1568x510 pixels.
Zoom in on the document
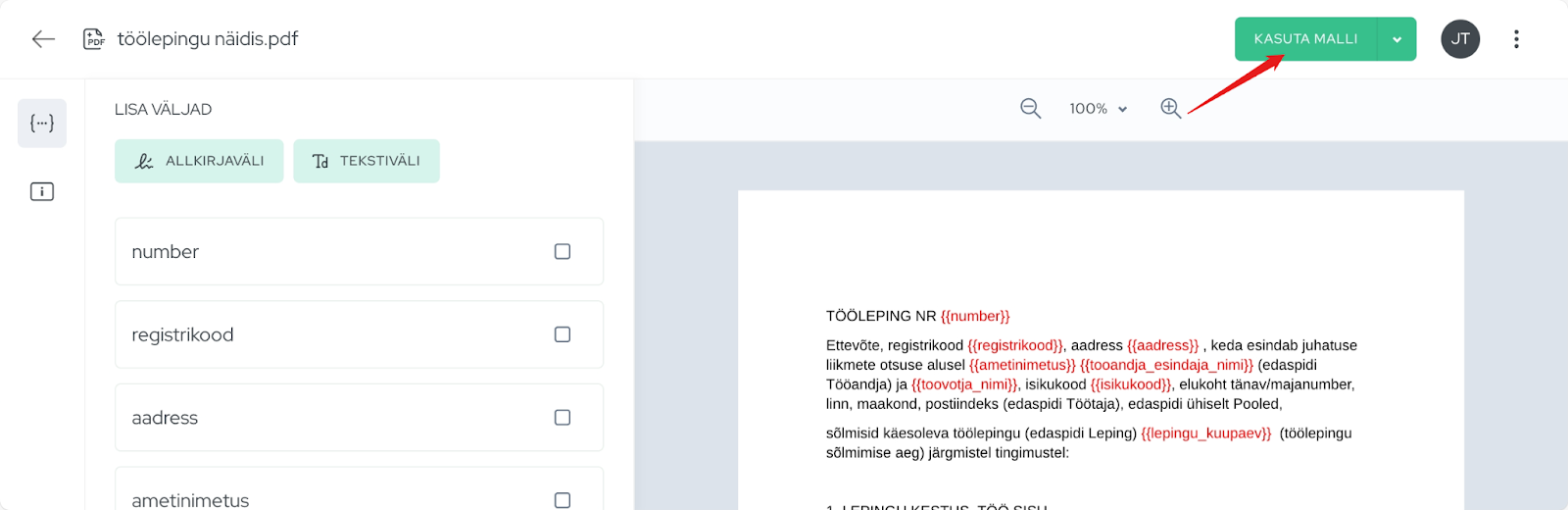pos(1170,109)
